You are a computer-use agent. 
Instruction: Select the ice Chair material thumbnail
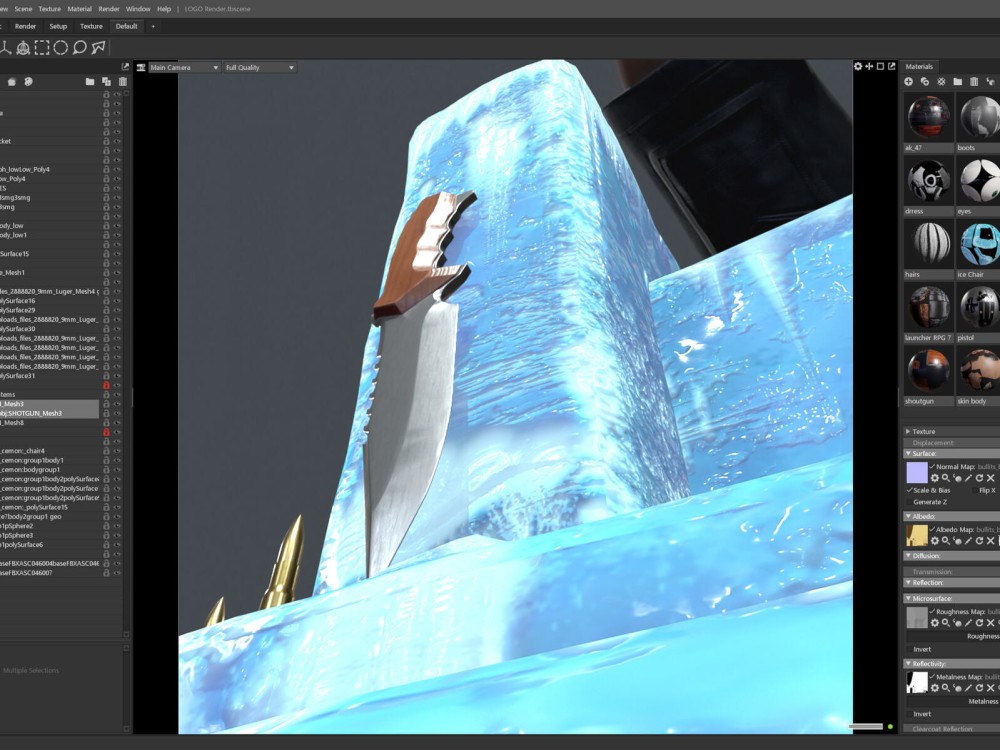pyautogui.click(x=980, y=244)
